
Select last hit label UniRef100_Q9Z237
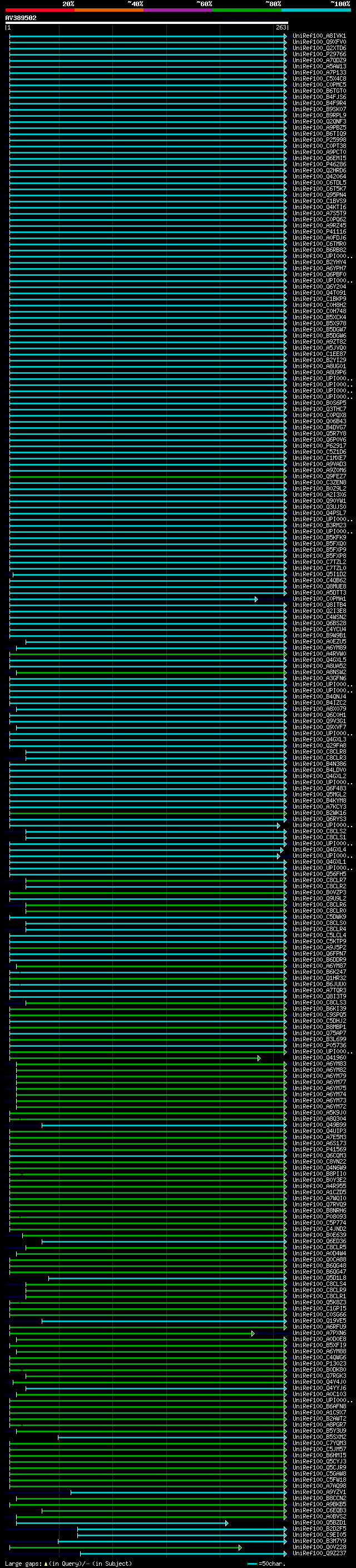(319, 1554)
